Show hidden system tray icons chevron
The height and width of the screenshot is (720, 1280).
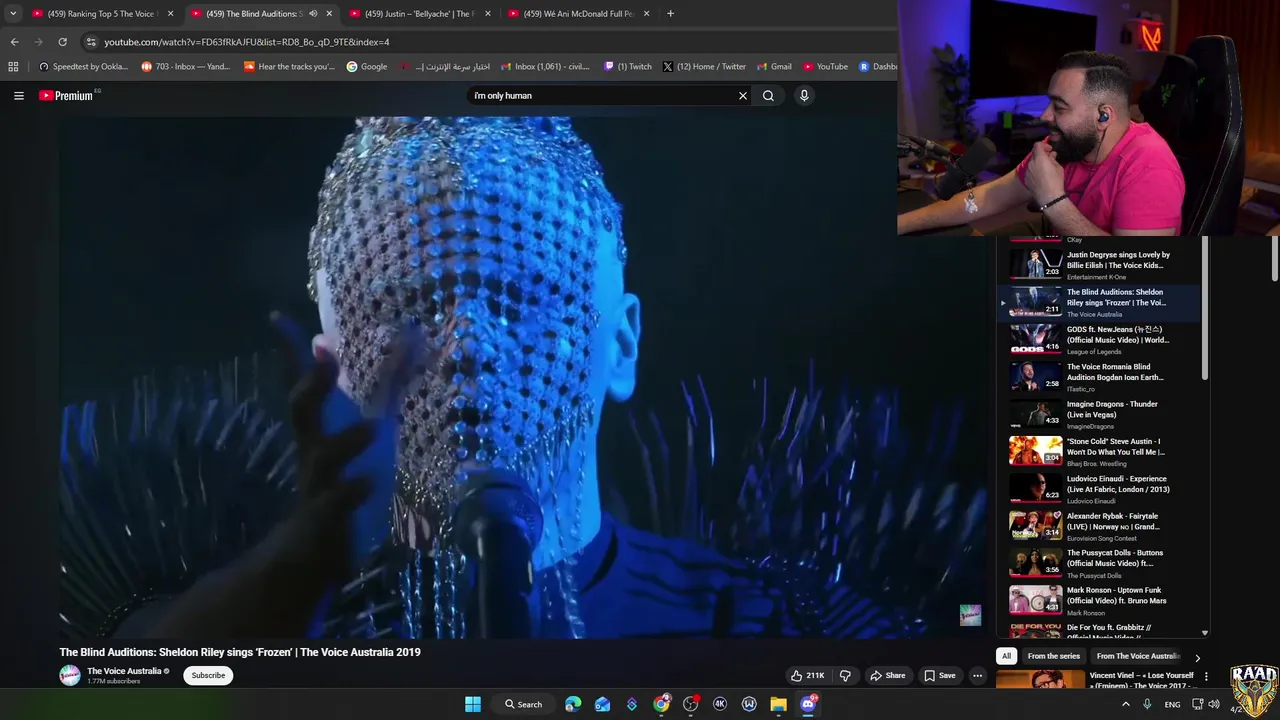click(x=1125, y=704)
